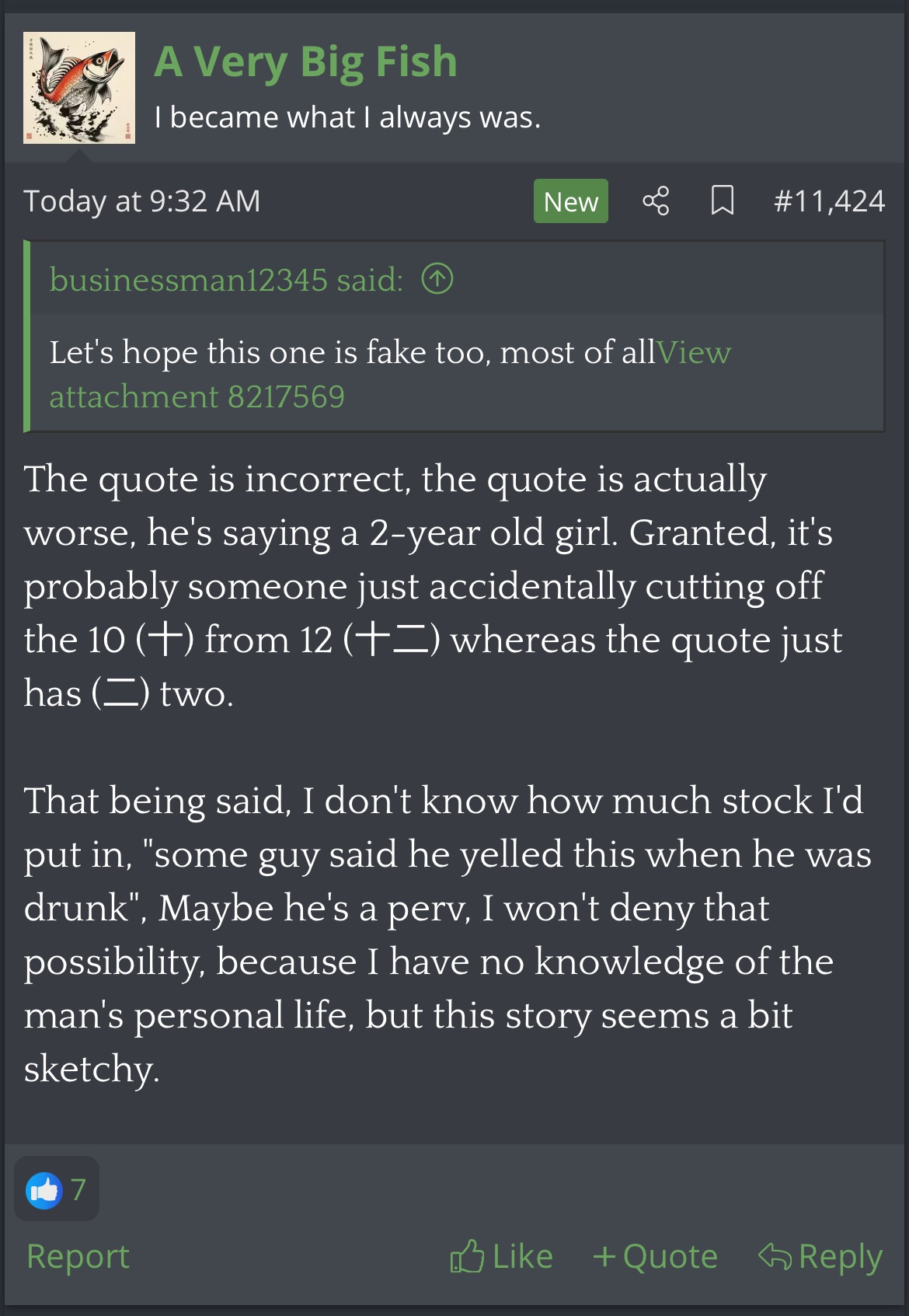Open the reaction count number 7
909x1316 pixels.
(x=78, y=1190)
